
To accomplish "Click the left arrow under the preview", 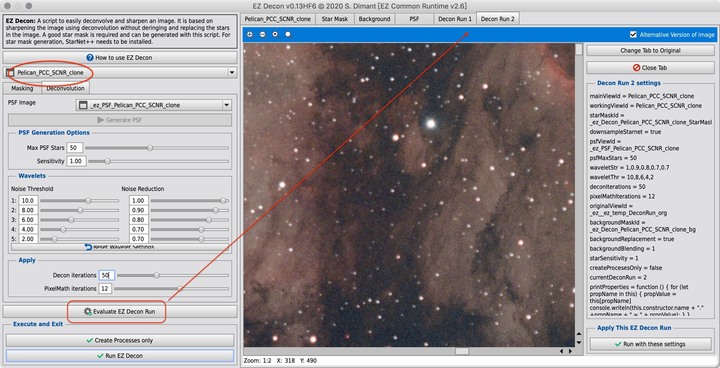I will [x=561, y=351].
